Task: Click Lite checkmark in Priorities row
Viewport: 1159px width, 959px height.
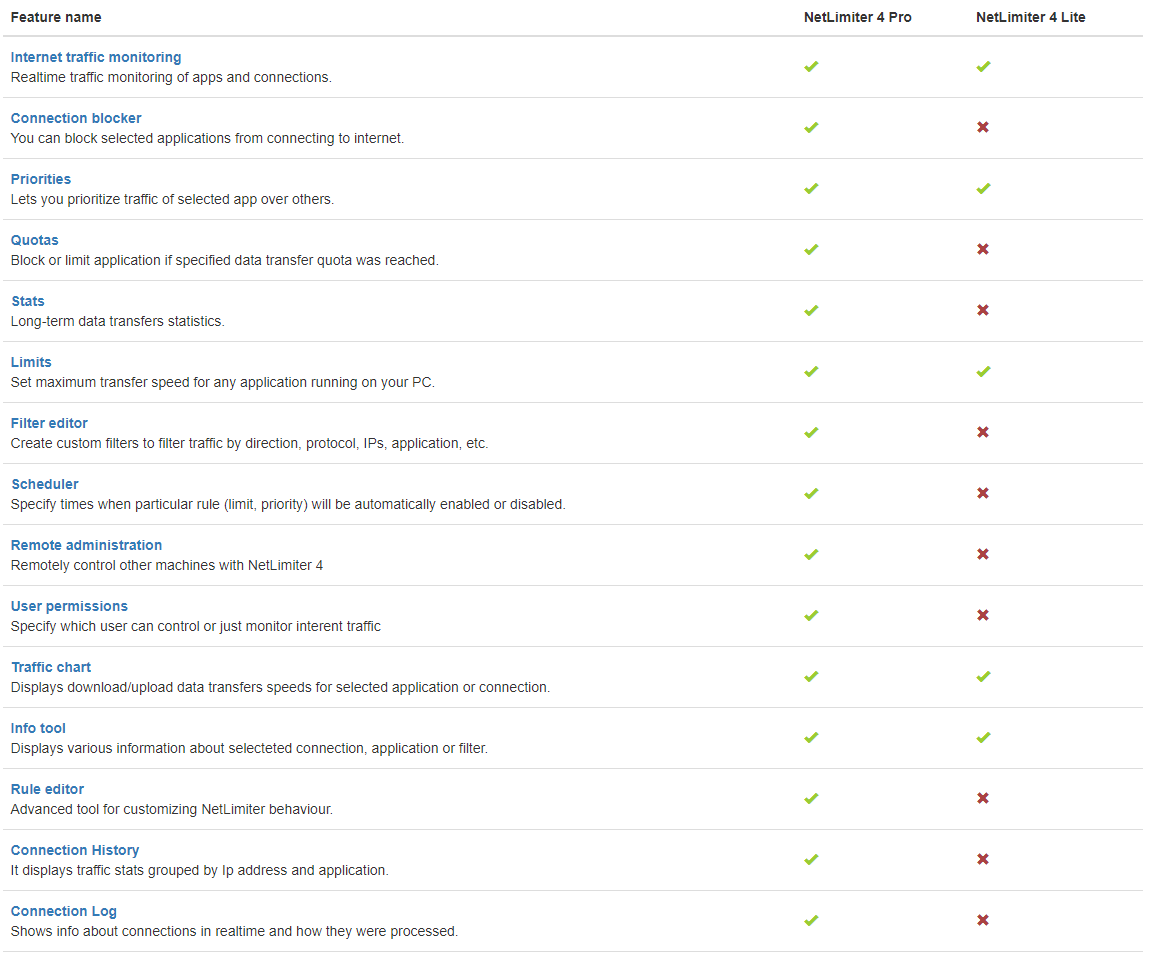Action: (x=983, y=189)
